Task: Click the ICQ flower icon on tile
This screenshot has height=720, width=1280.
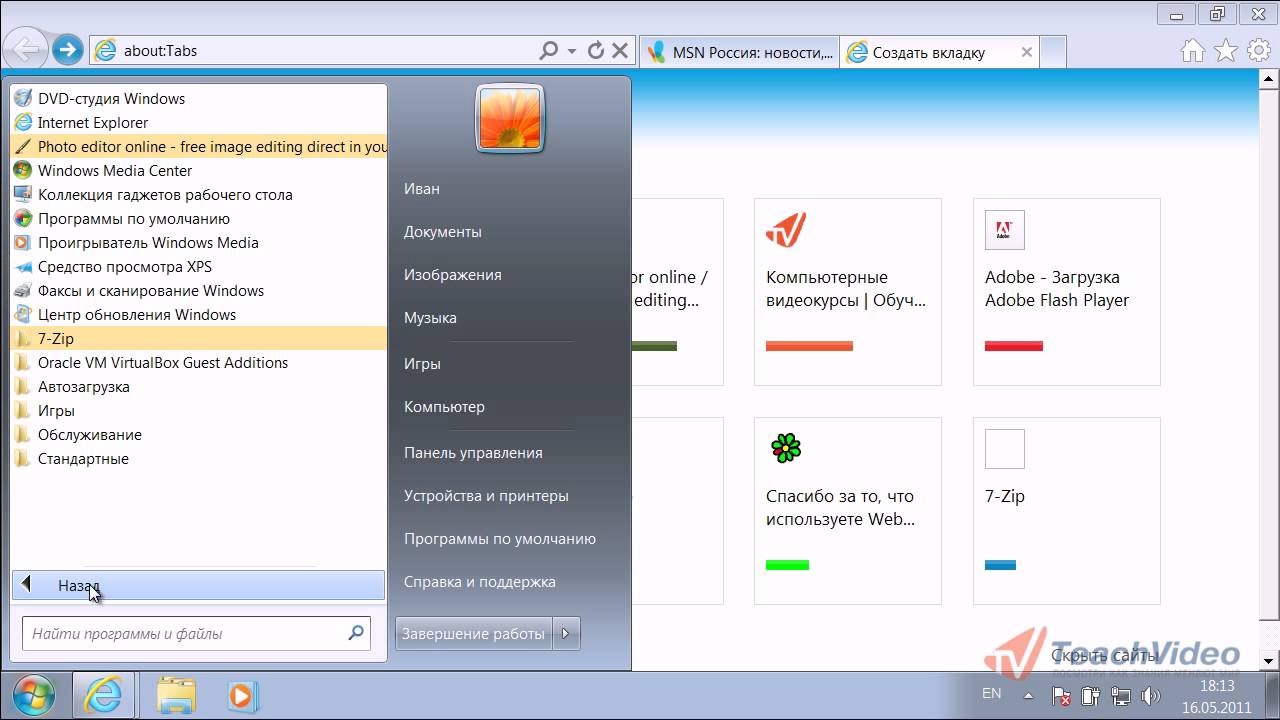Action: (x=786, y=448)
